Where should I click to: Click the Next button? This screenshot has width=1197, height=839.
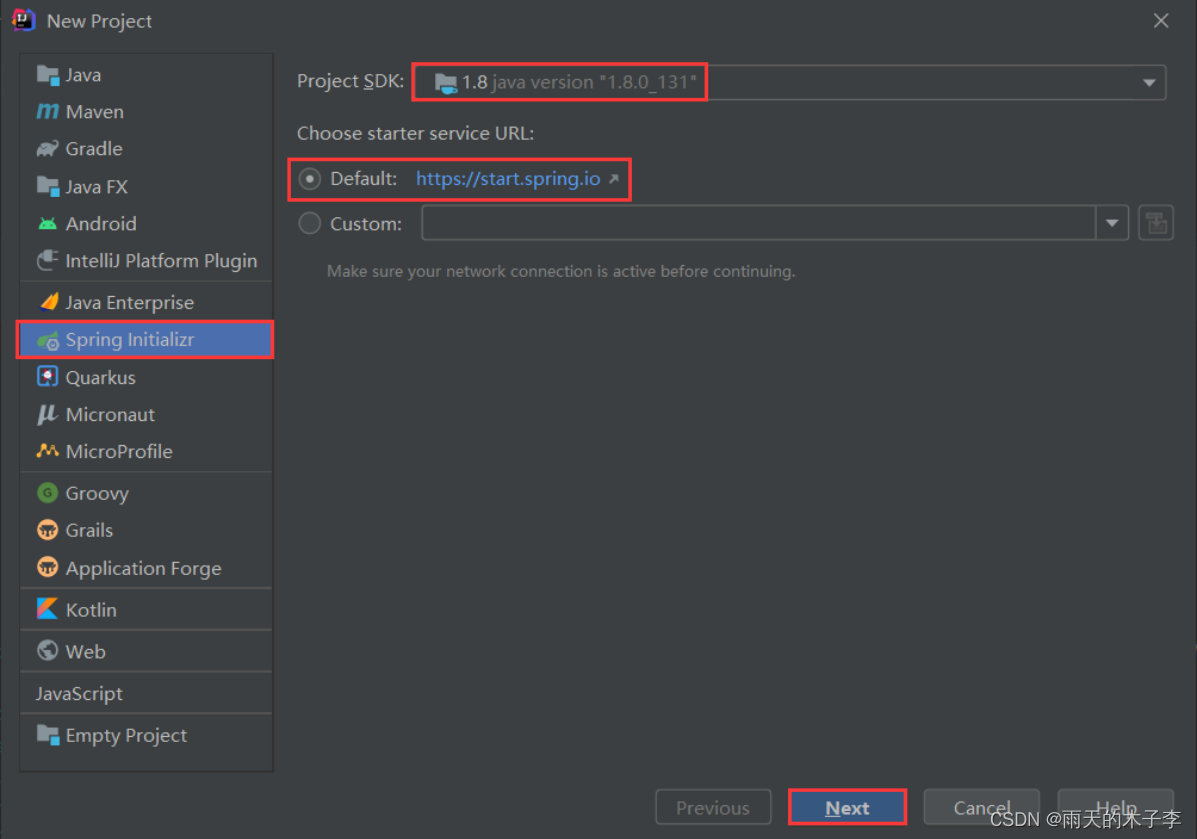click(847, 807)
